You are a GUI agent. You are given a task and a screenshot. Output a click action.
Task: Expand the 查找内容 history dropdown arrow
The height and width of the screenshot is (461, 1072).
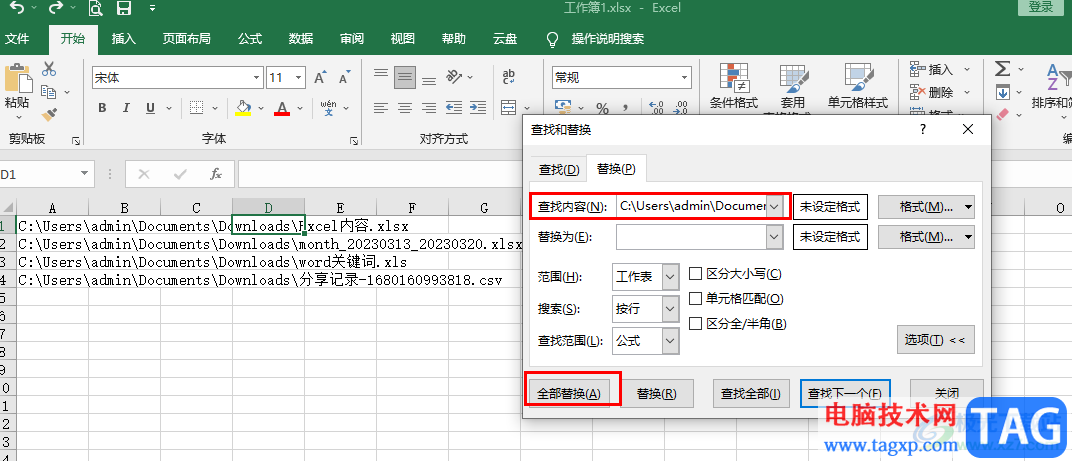click(x=775, y=206)
